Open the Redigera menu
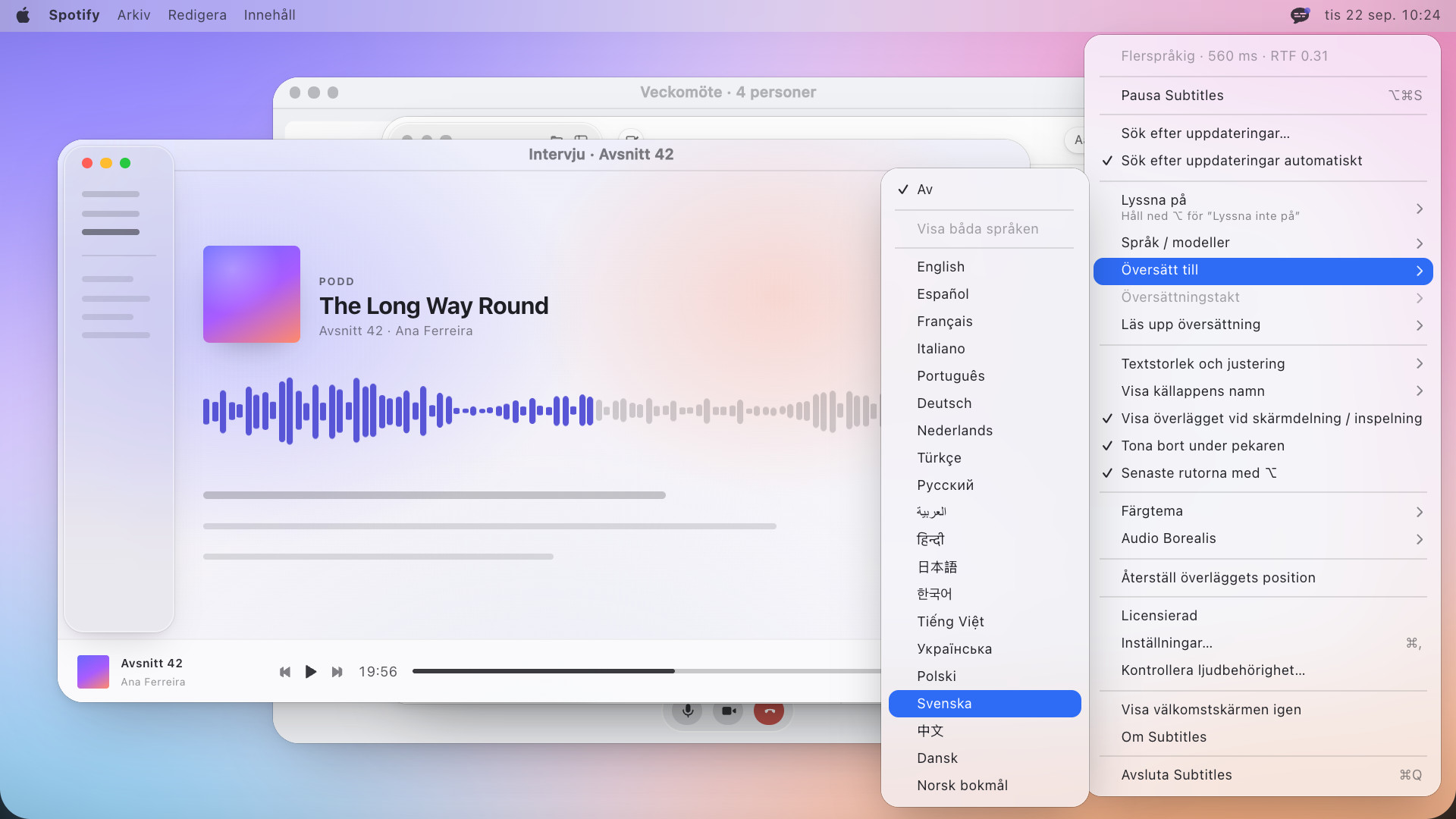 (x=197, y=15)
